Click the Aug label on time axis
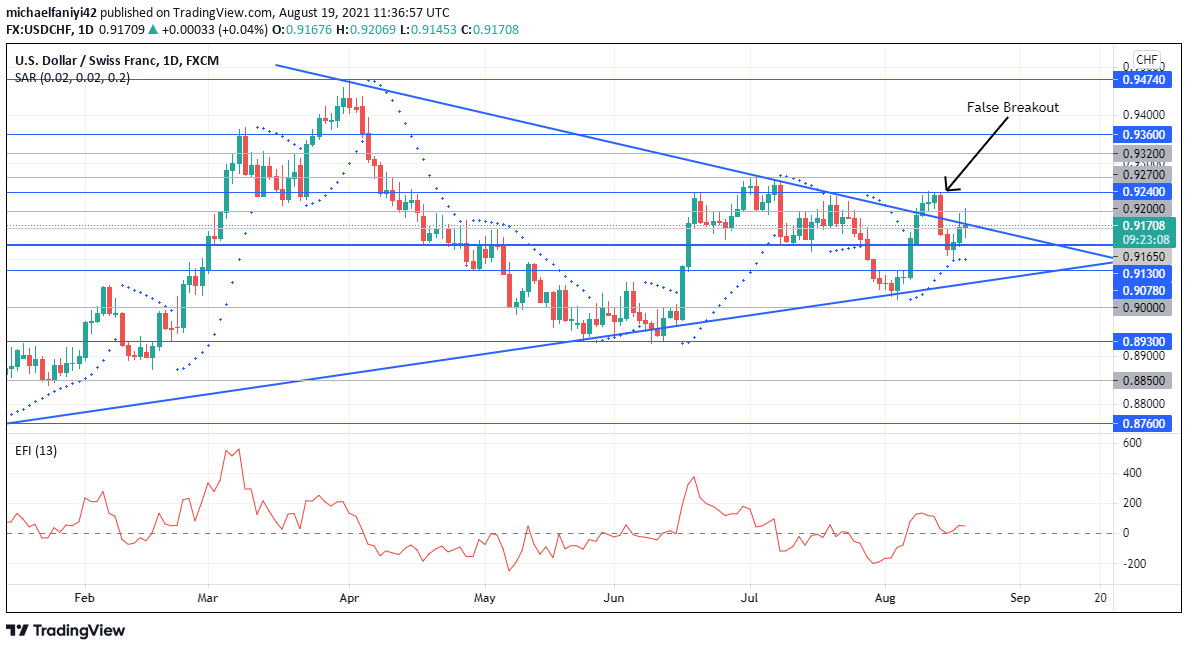1188x649 pixels. click(885, 598)
